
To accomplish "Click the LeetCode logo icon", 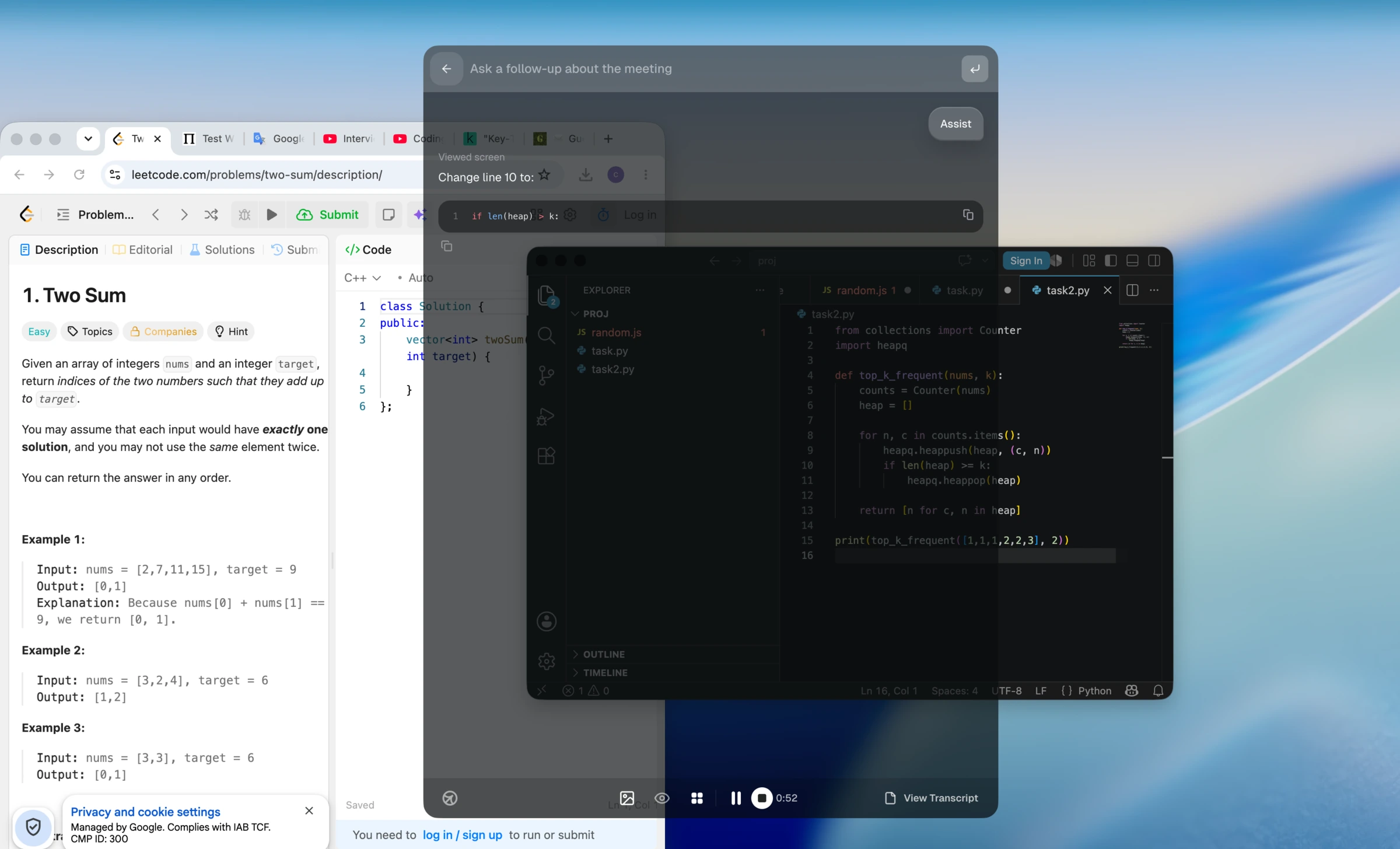I will (x=27, y=215).
